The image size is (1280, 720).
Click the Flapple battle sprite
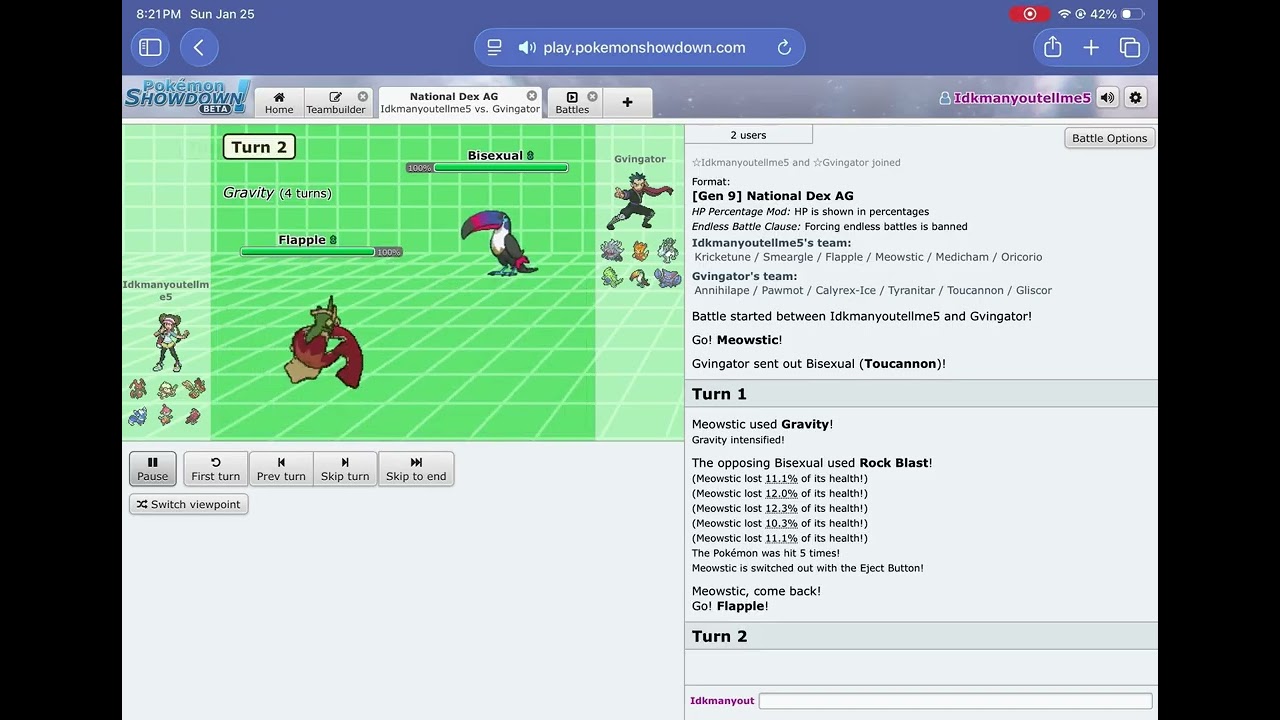[325, 343]
